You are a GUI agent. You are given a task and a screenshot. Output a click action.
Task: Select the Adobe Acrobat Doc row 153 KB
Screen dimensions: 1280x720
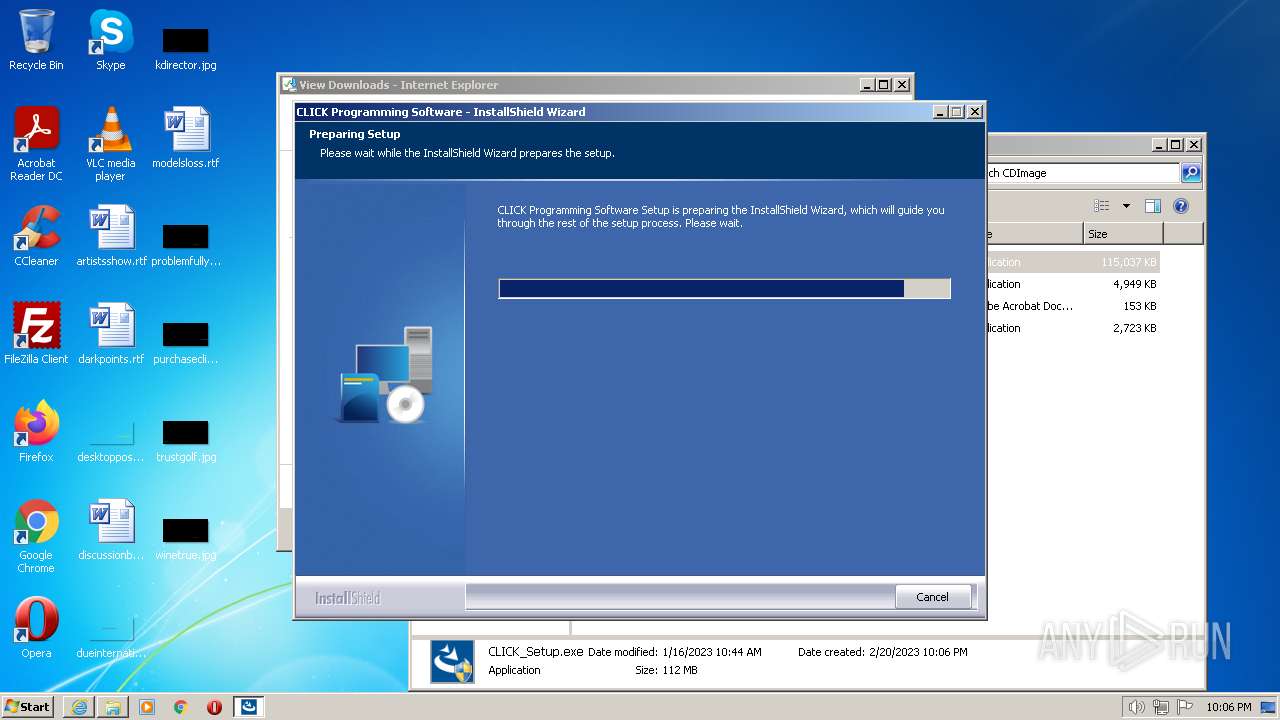point(1073,306)
